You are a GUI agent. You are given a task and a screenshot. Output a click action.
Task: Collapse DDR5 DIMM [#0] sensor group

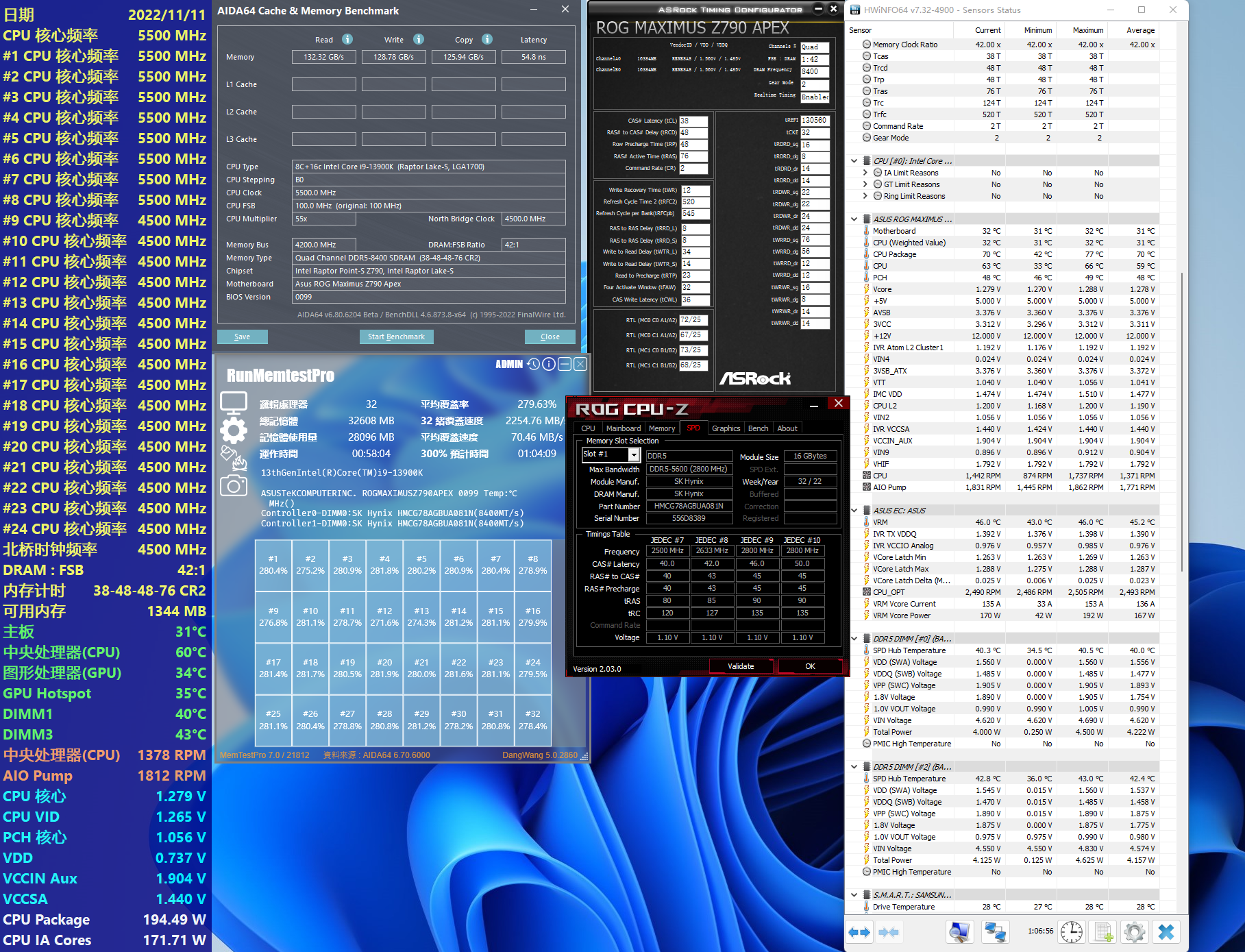point(854,639)
